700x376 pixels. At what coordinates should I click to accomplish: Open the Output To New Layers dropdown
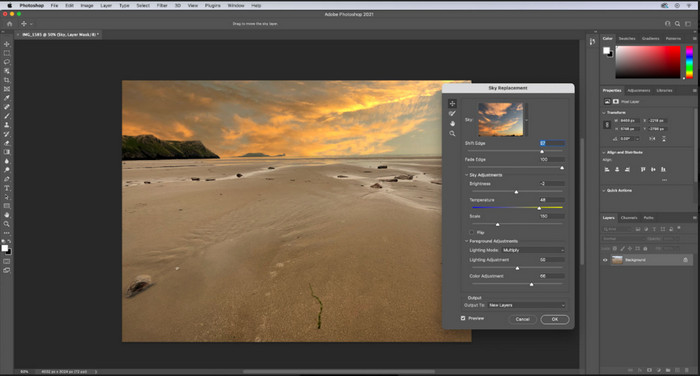pos(526,305)
